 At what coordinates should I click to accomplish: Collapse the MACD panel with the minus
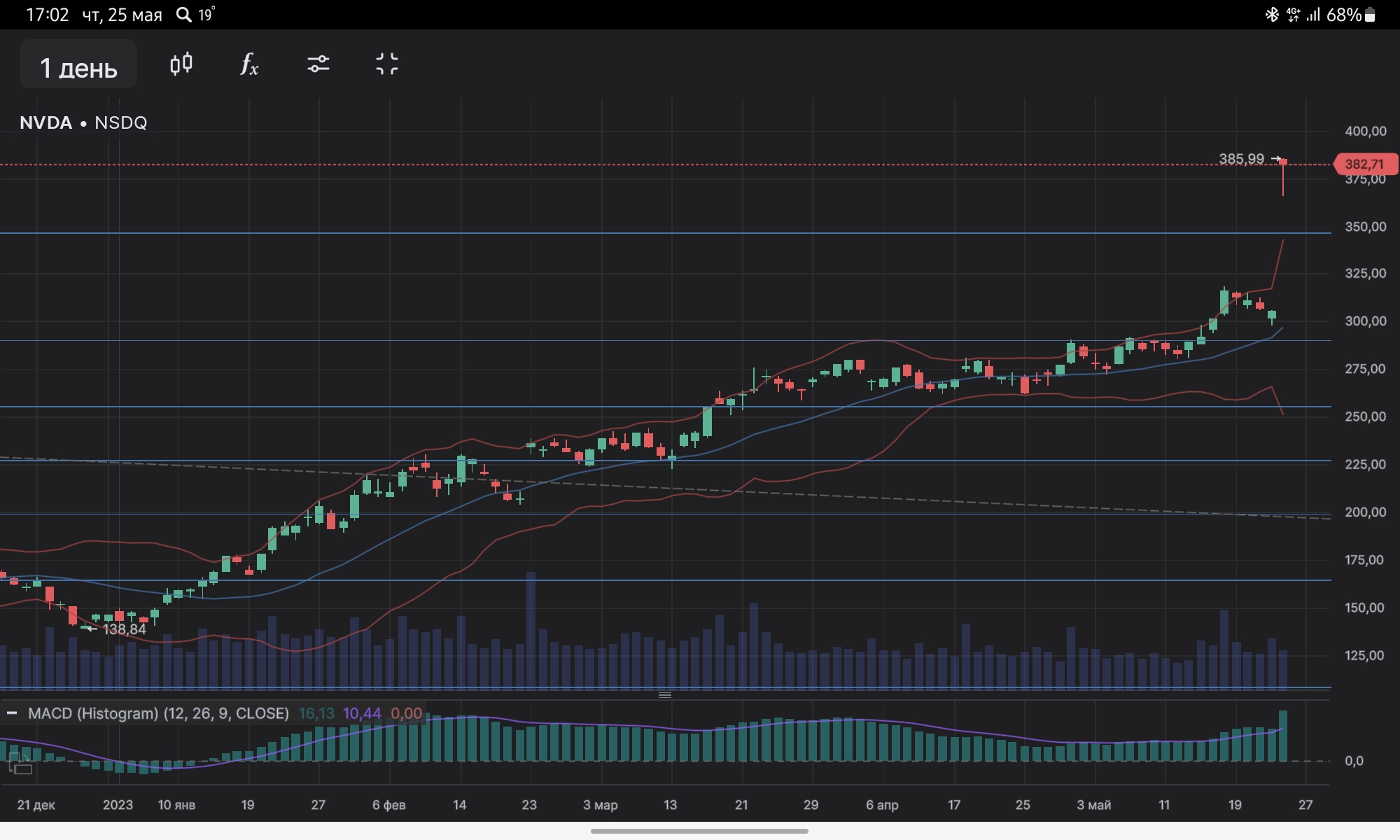coord(12,713)
